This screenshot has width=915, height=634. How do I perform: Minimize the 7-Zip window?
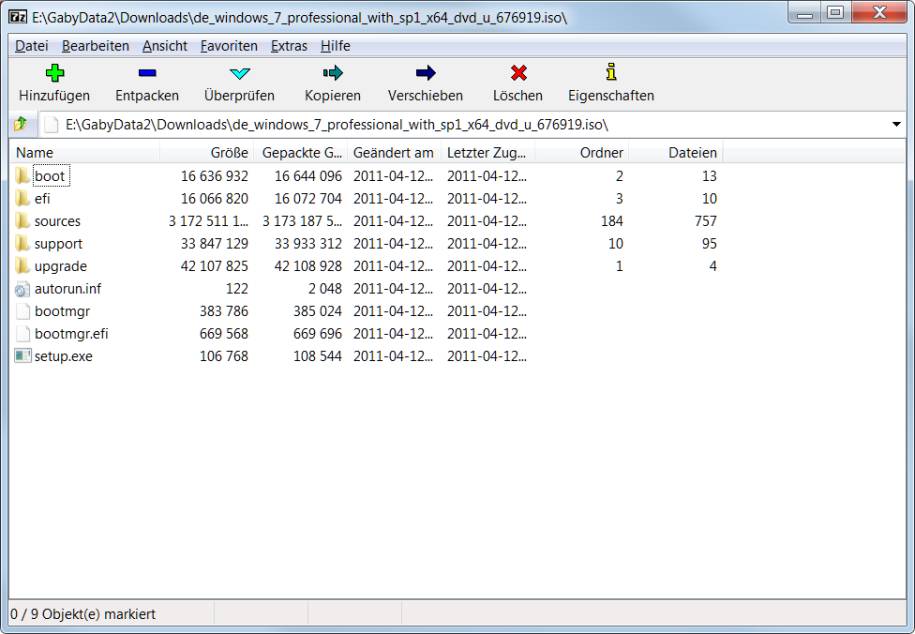(x=805, y=13)
